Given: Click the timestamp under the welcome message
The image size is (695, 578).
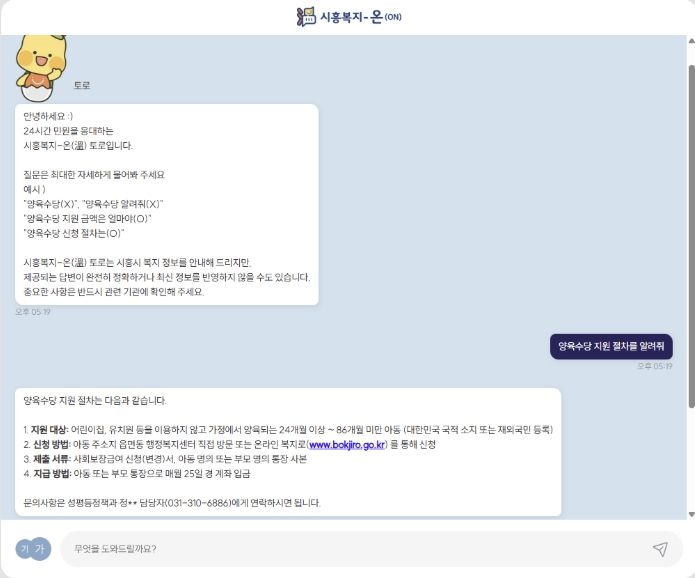Looking at the screenshot, I should pos(33,312).
